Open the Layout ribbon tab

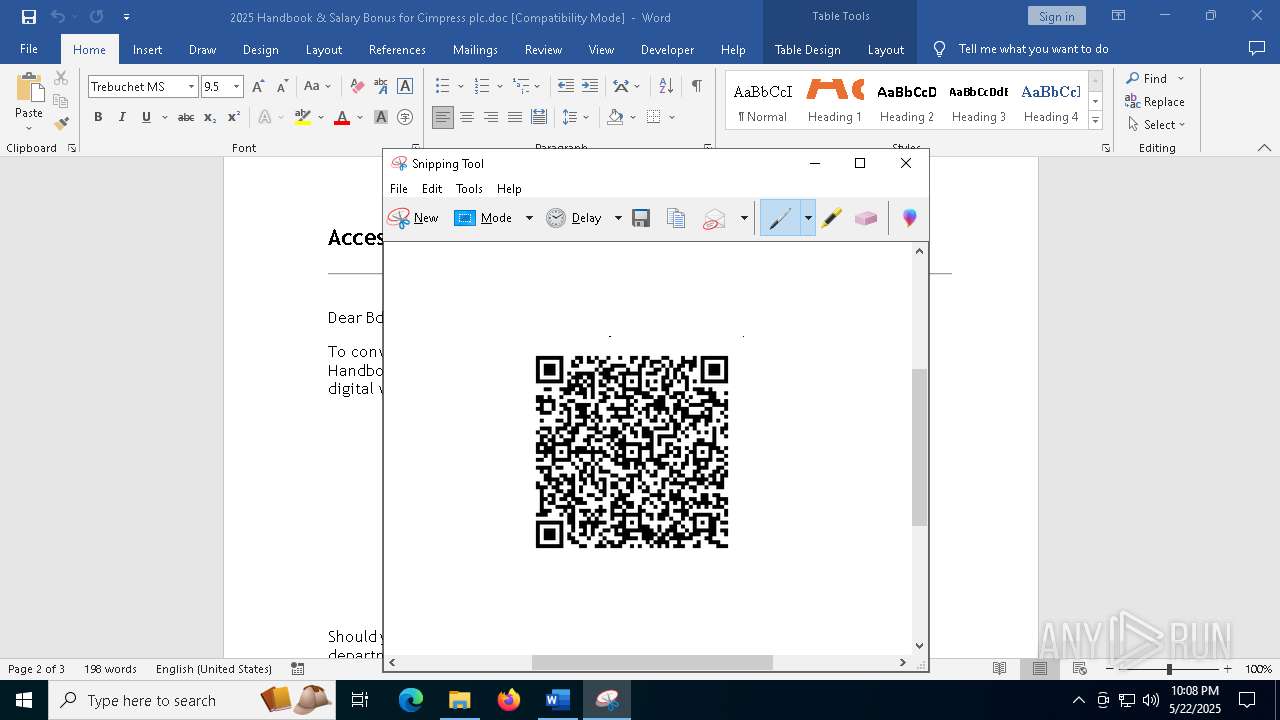323,49
